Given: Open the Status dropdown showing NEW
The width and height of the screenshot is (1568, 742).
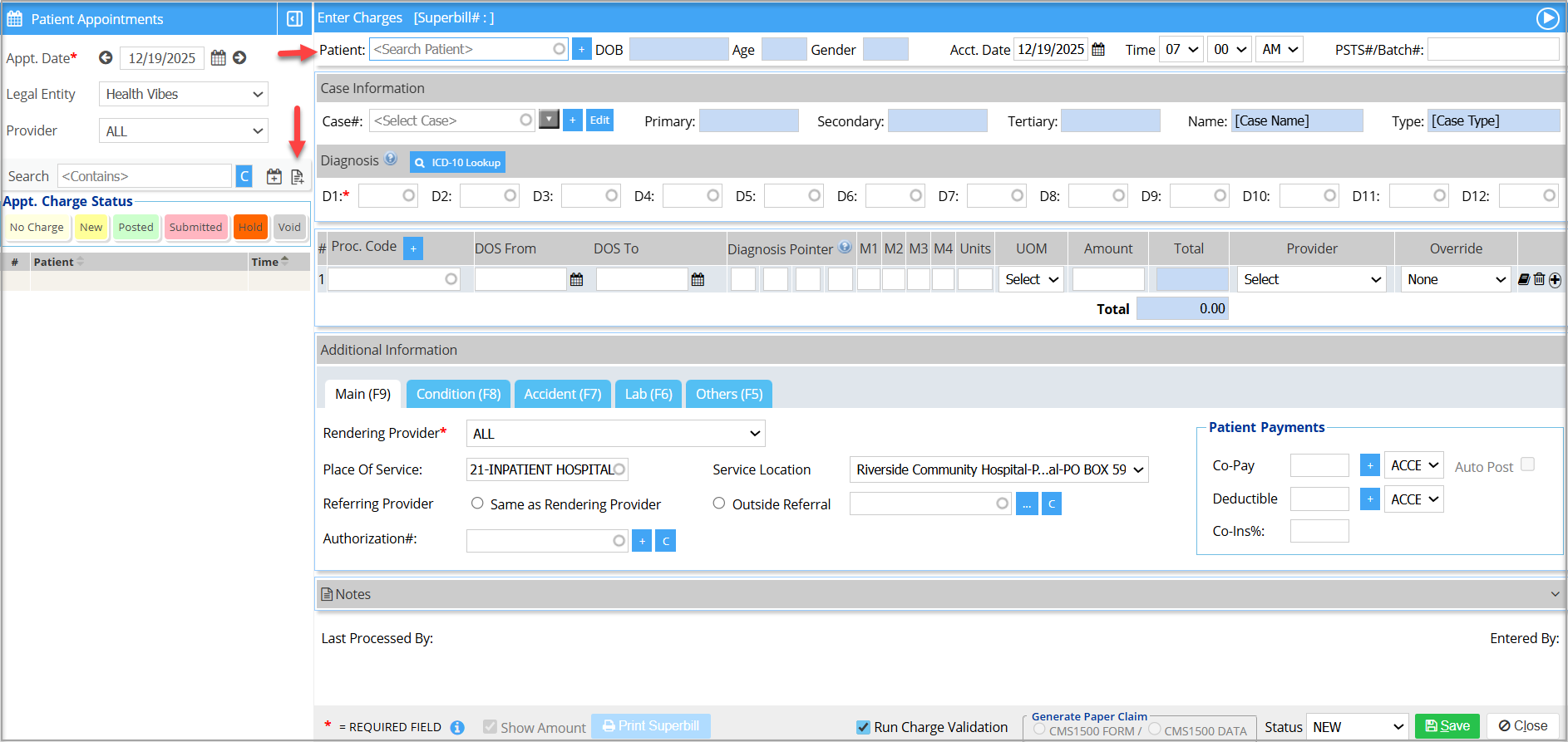Looking at the screenshot, I should point(1357,726).
